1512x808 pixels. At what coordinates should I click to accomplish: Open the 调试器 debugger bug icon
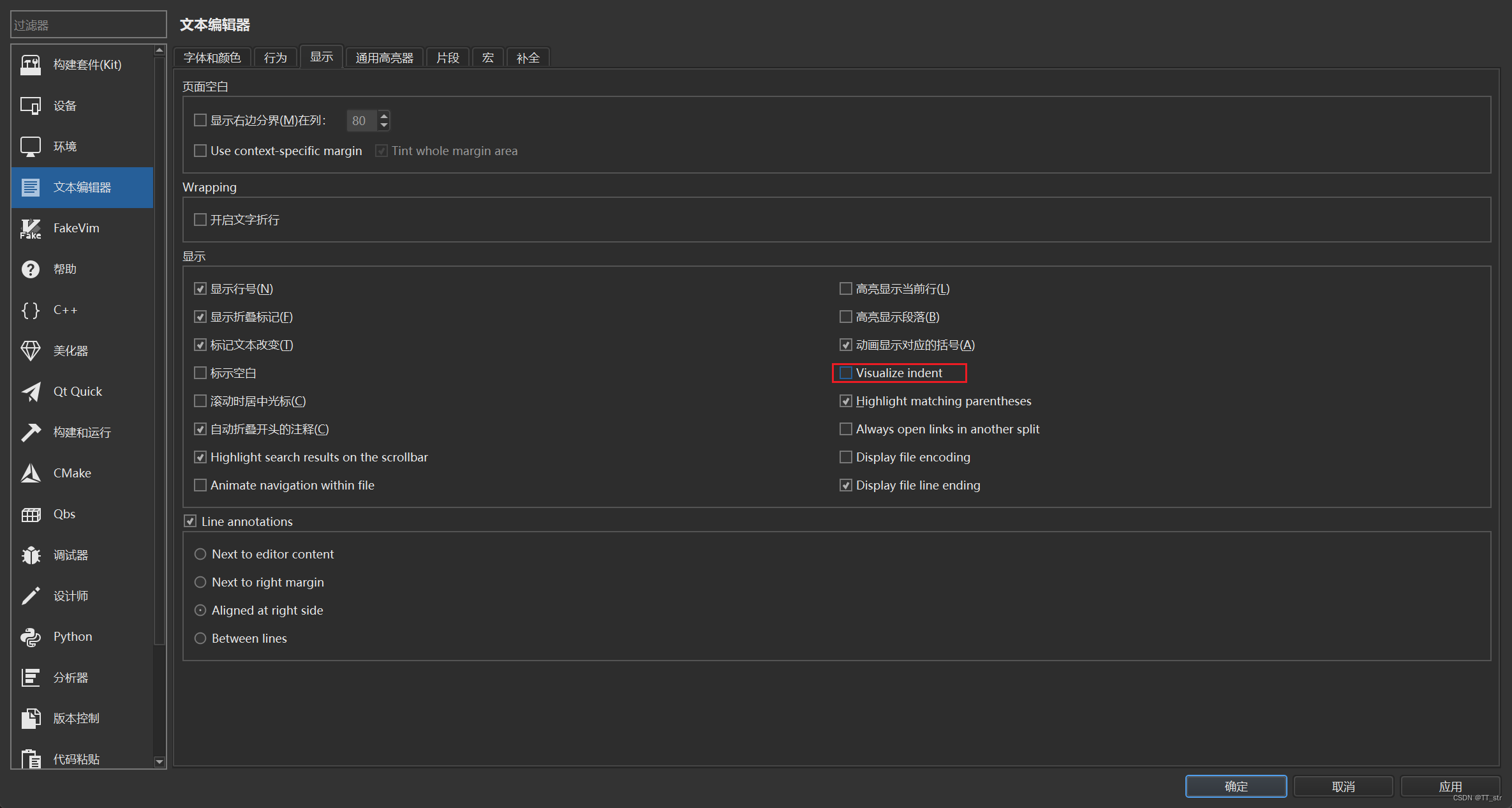click(31, 555)
